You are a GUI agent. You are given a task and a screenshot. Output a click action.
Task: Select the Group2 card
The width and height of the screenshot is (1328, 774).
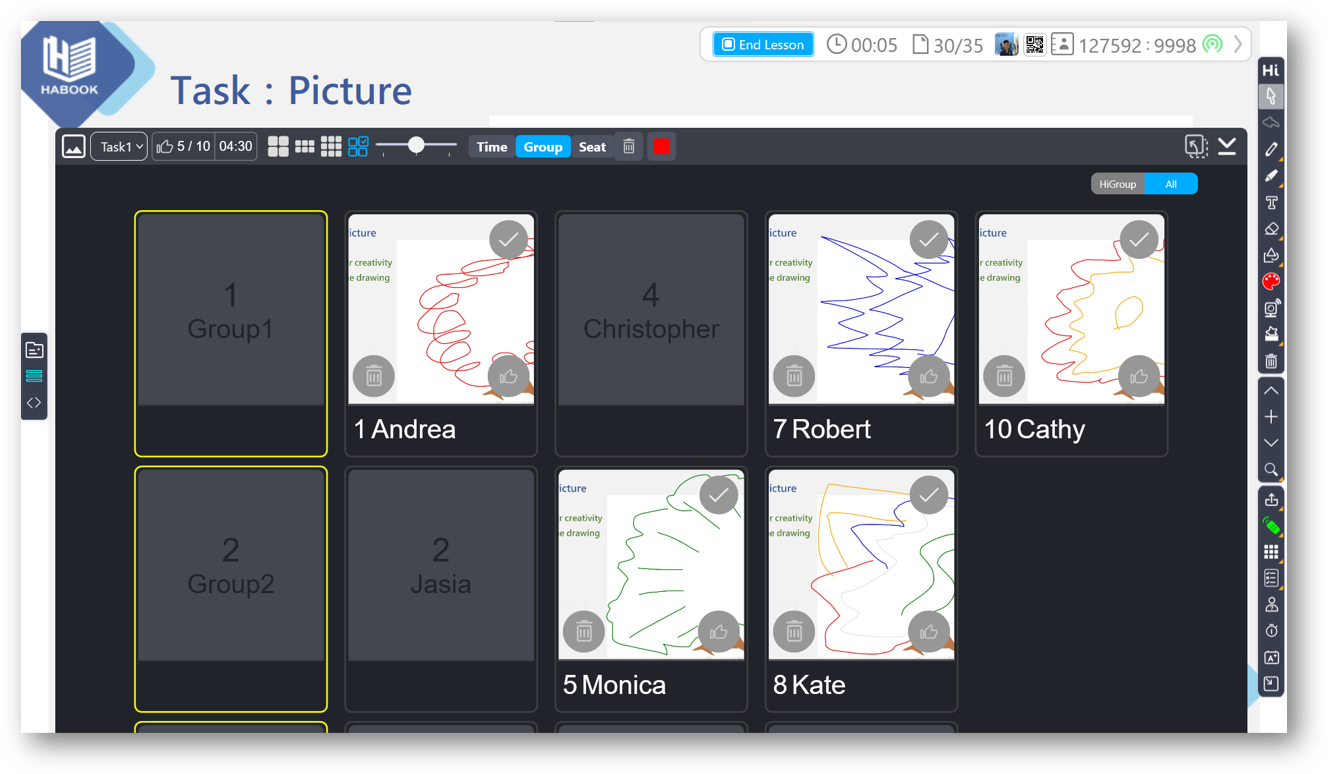pos(231,589)
